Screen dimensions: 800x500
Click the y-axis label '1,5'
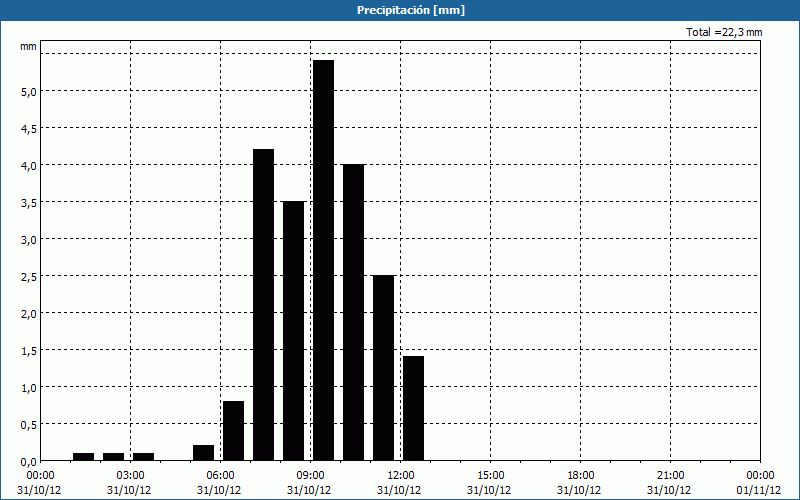tap(29, 351)
